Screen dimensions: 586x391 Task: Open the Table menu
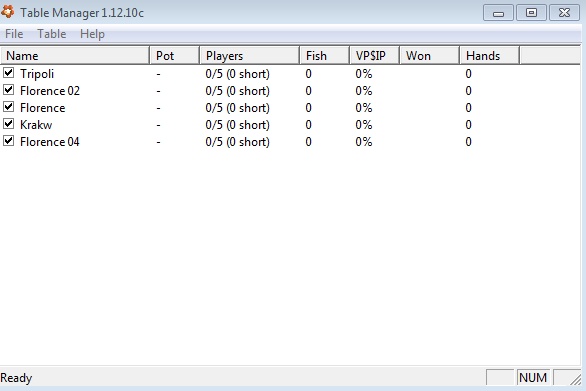[52, 34]
